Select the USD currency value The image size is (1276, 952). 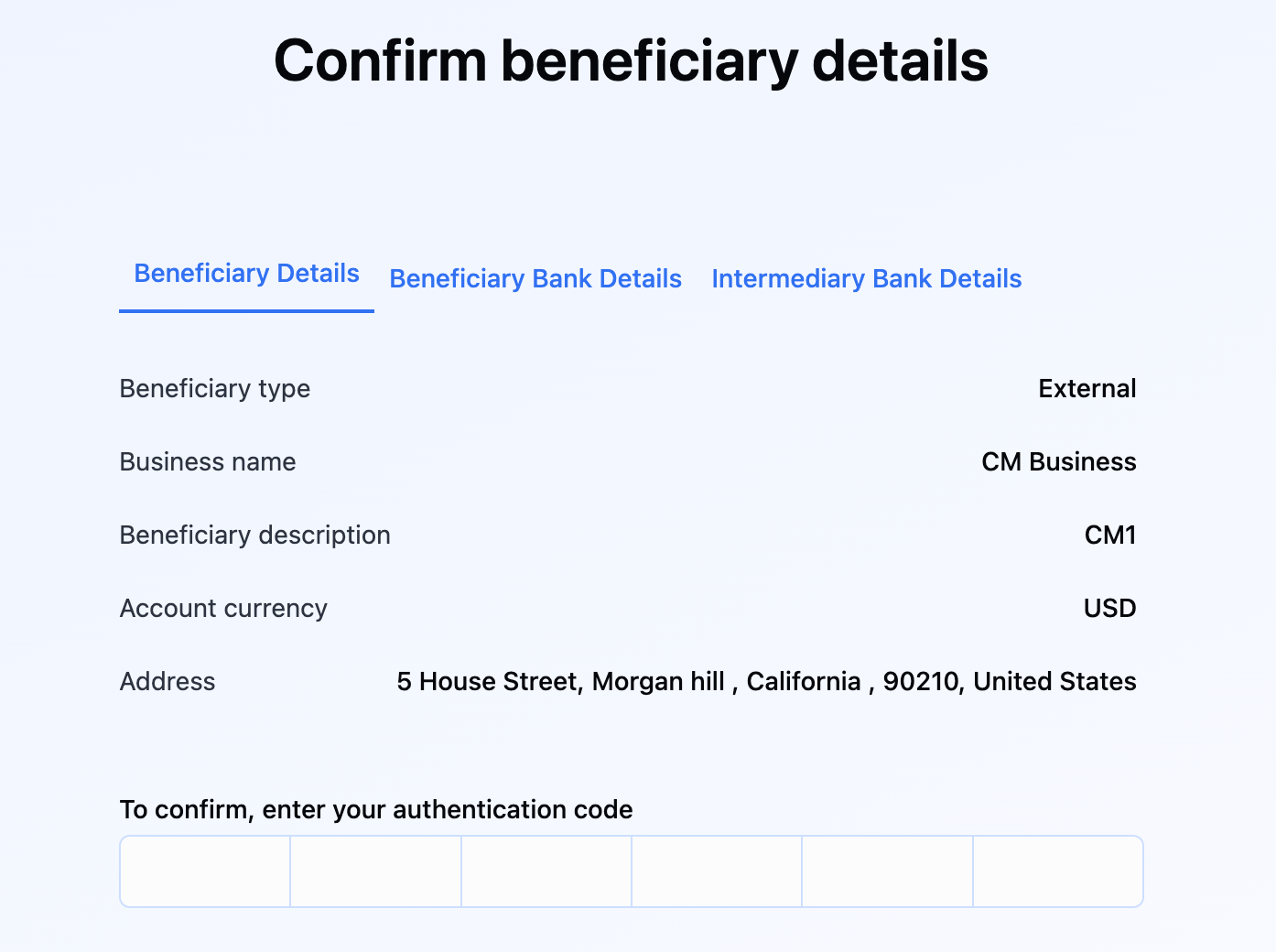(1109, 609)
